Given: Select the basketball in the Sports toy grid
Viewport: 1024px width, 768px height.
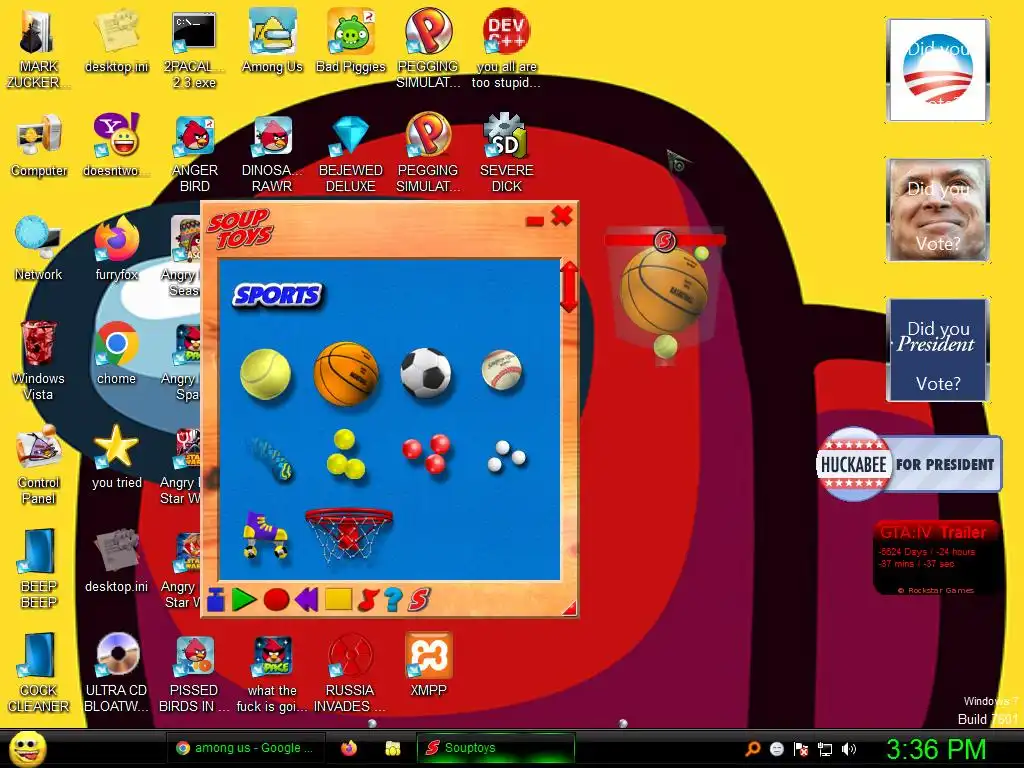Looking at the screenshot, I should (x=346, y=374).
